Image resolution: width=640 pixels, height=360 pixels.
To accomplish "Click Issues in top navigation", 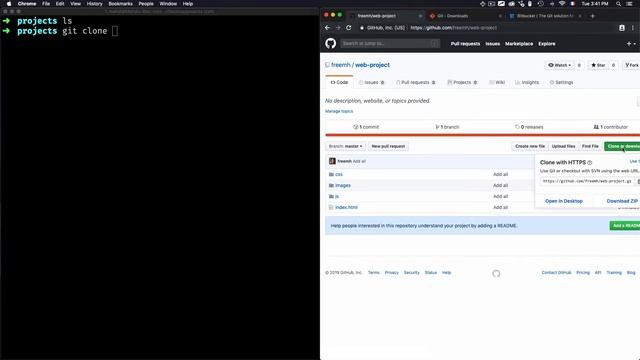I will [x=492, y=44].
